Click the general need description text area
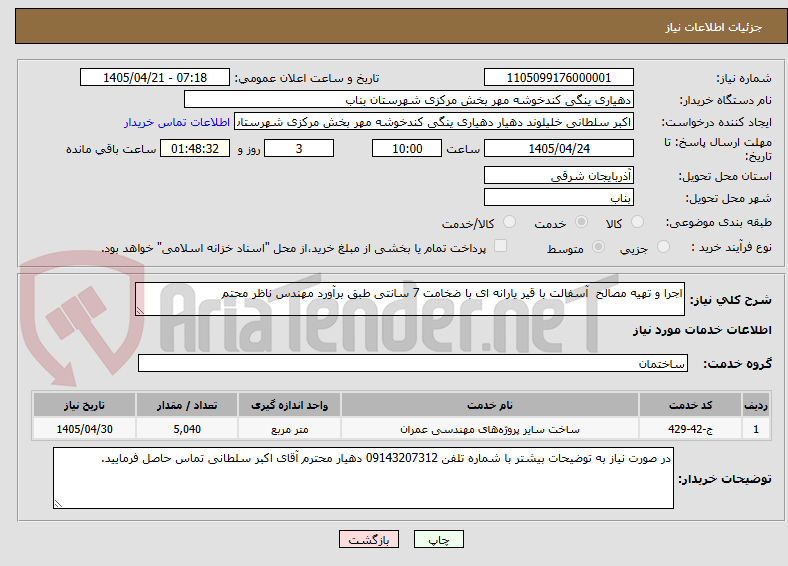 tap(410, 299)
